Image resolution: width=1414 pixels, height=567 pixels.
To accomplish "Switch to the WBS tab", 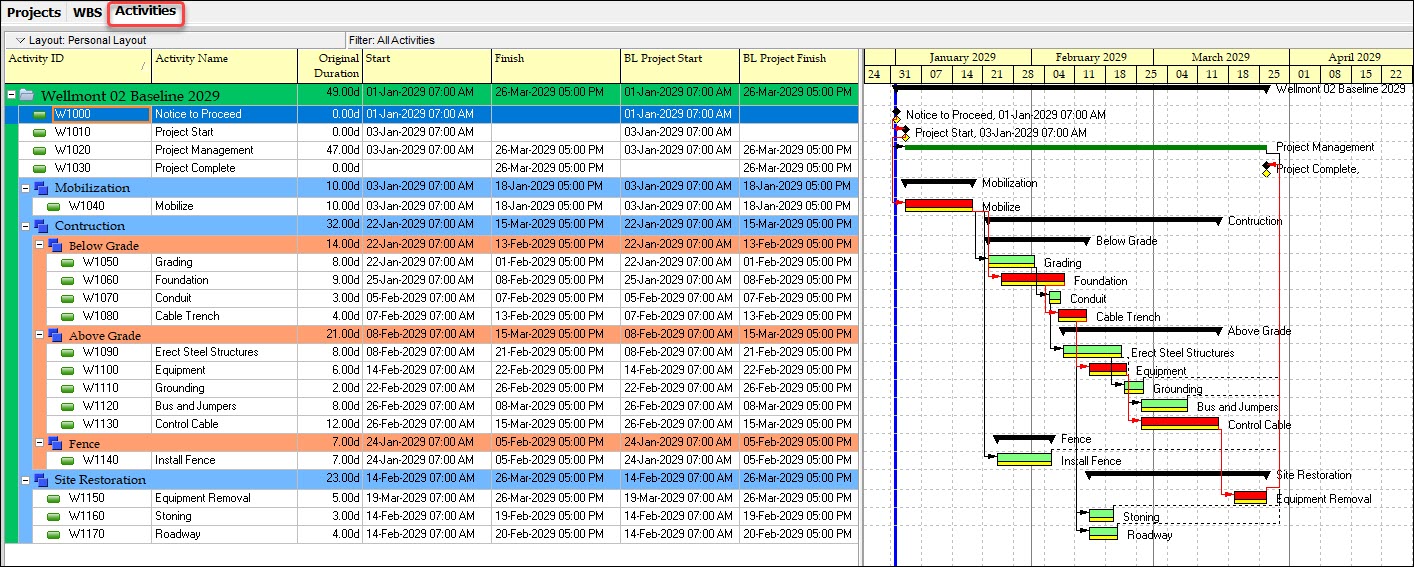I will pyautogui.click(x=87, y=13).
